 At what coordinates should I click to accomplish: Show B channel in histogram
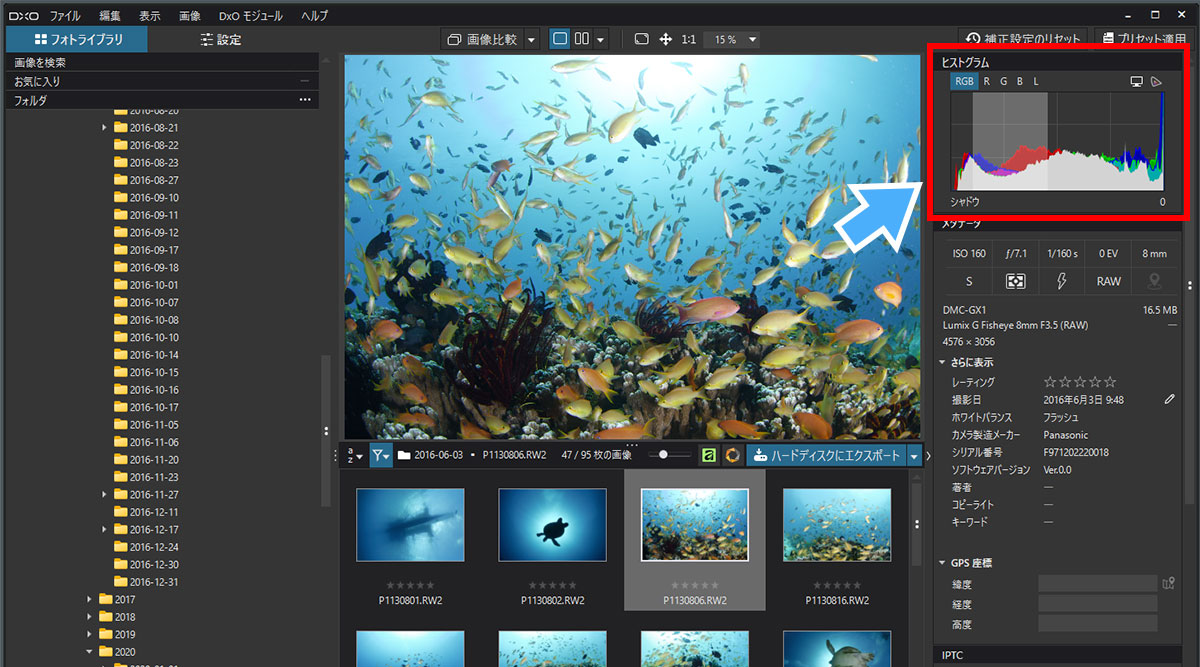pos(1020,81)
